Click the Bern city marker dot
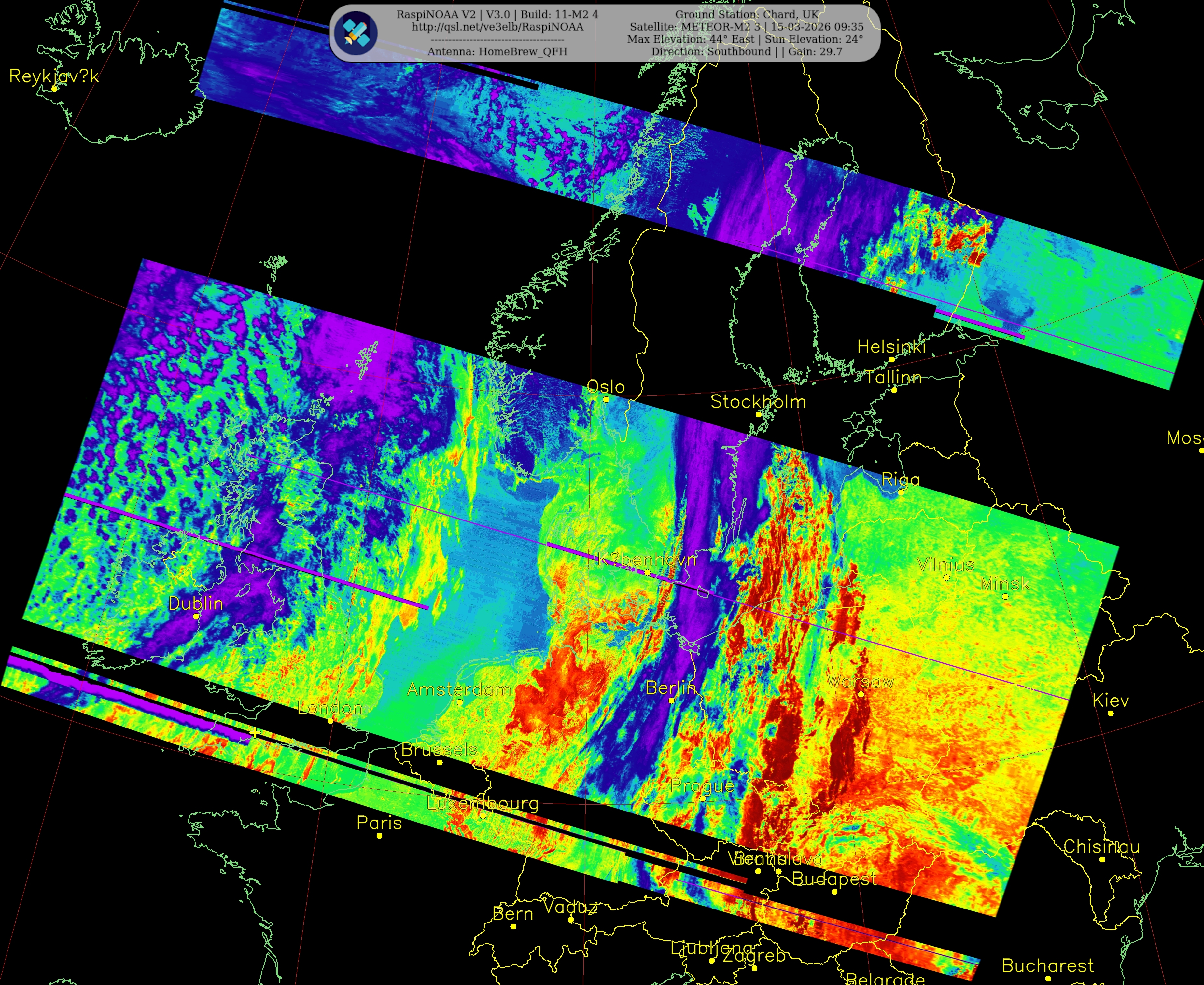This screenshot has width=1204, height=985. [513, 926]
